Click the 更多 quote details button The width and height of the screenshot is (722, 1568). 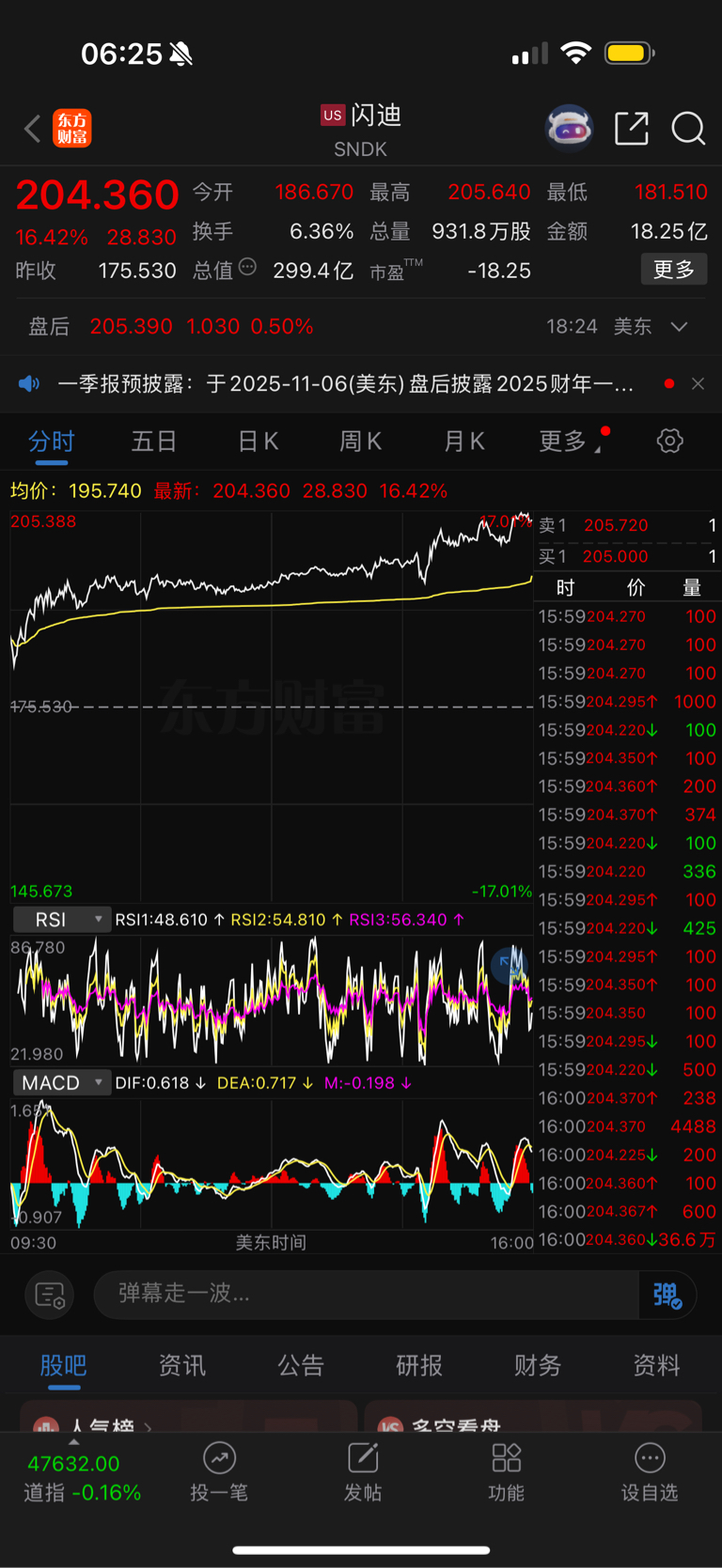(x=674, y=270)
